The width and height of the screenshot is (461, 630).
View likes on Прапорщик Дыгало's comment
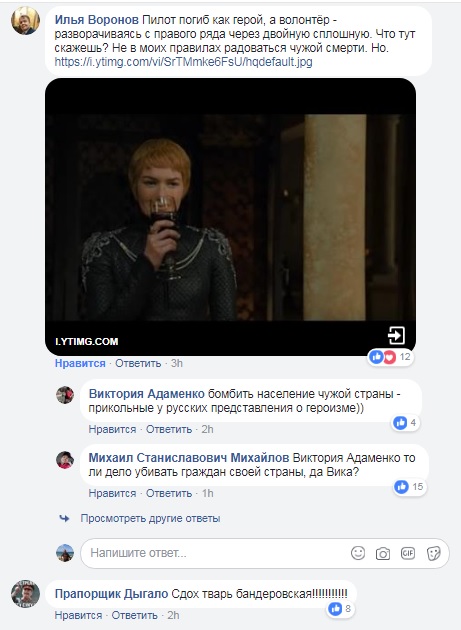[x=340, y=609]
